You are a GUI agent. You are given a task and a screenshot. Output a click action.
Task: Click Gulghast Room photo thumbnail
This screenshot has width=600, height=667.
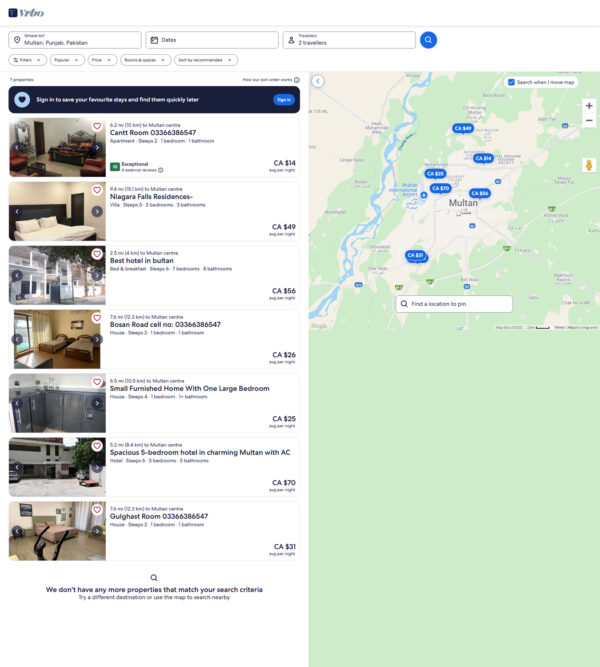point(57,531)
